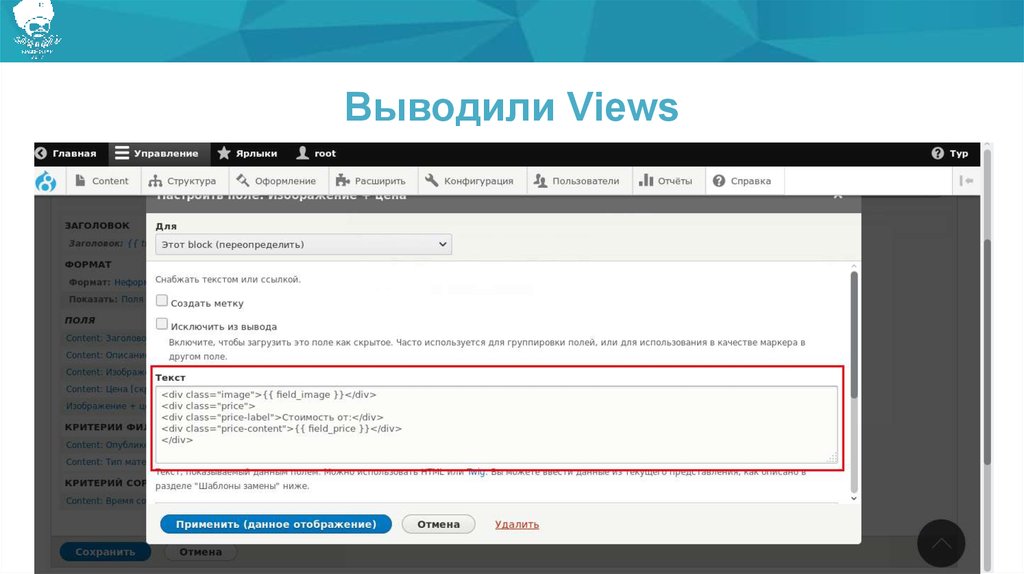Screen dimensions: 1024x574
Task: Open the Управление toolbar tab
Action: (157, 153)
